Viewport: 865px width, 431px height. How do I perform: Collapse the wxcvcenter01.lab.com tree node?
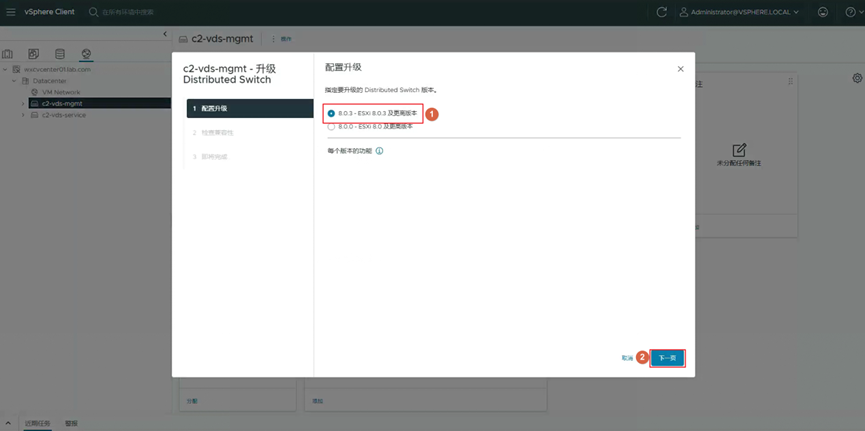[6, 70]
